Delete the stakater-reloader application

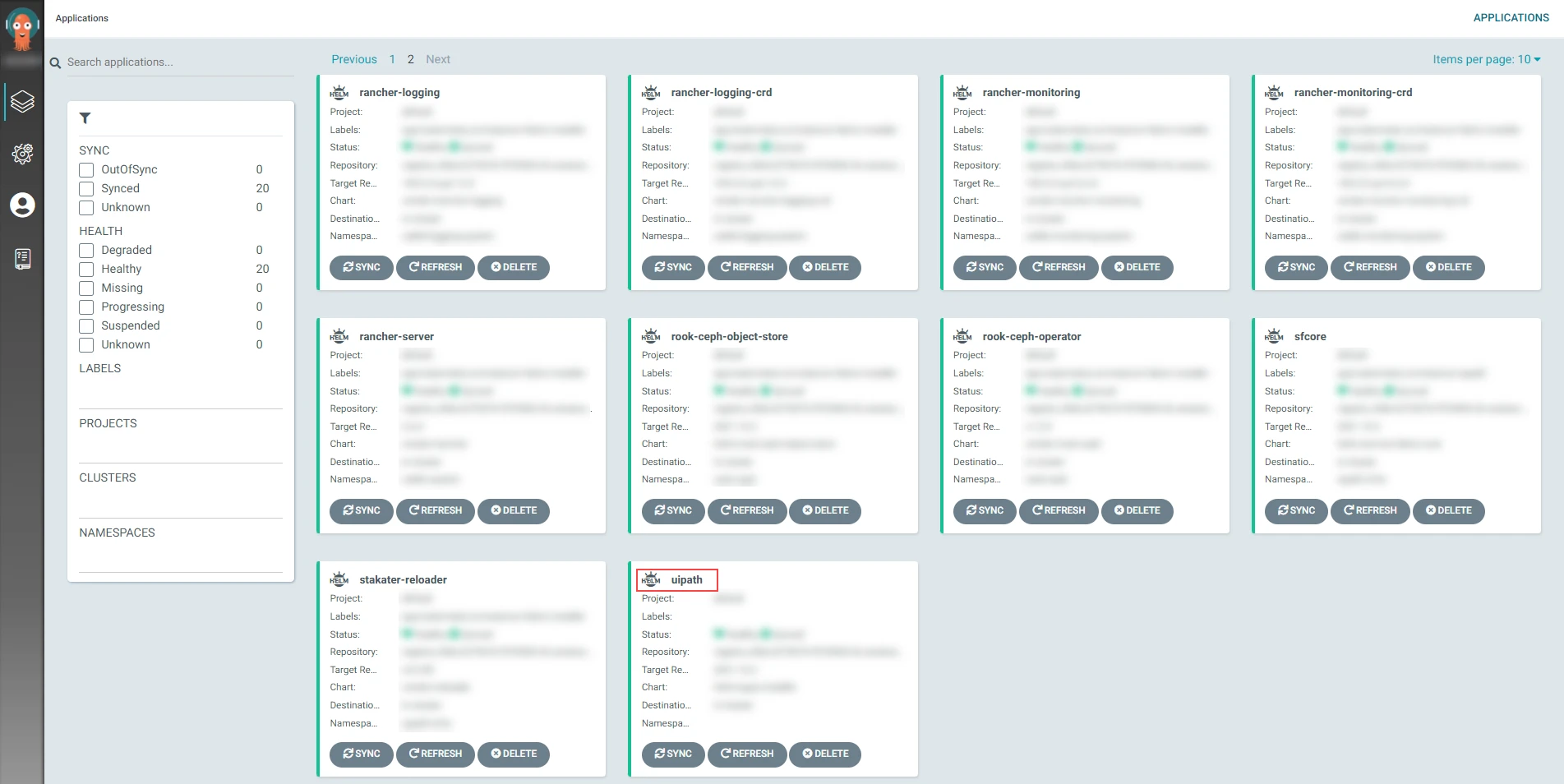tap(514, 754)
